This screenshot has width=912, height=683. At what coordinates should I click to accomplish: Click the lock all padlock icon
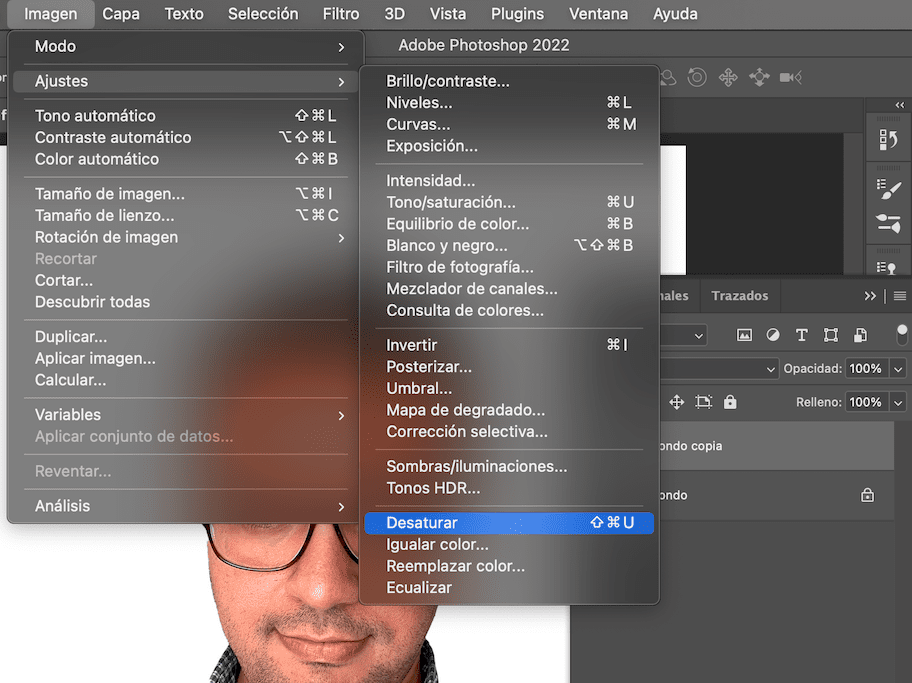click(730, 402)
